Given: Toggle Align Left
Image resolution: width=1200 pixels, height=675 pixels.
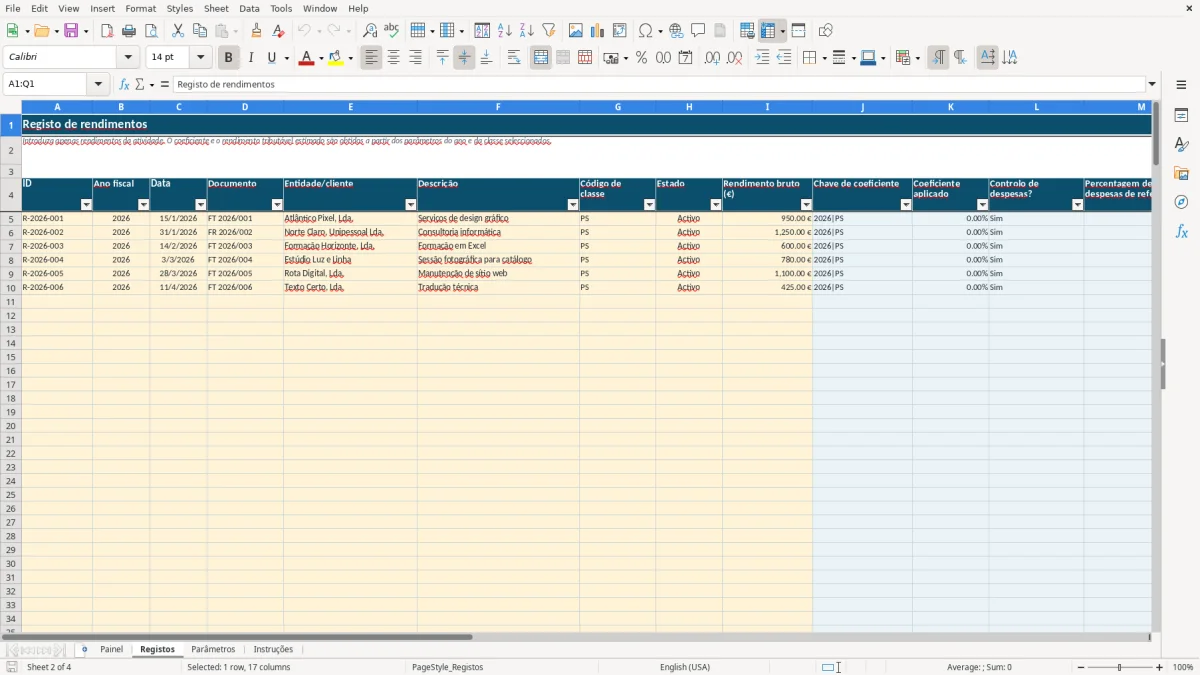Looking at the screenshot, I should [372, 58].
